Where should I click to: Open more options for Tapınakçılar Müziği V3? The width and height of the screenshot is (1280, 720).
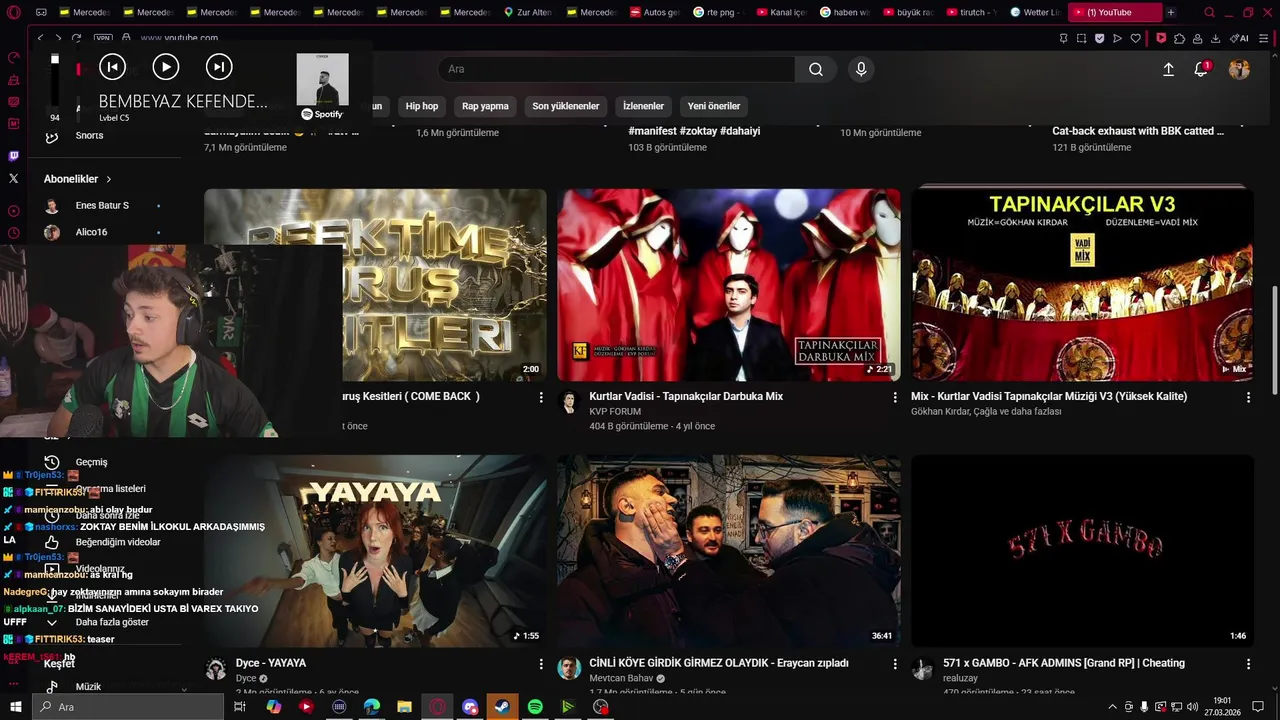click(x=1248, y=397)
